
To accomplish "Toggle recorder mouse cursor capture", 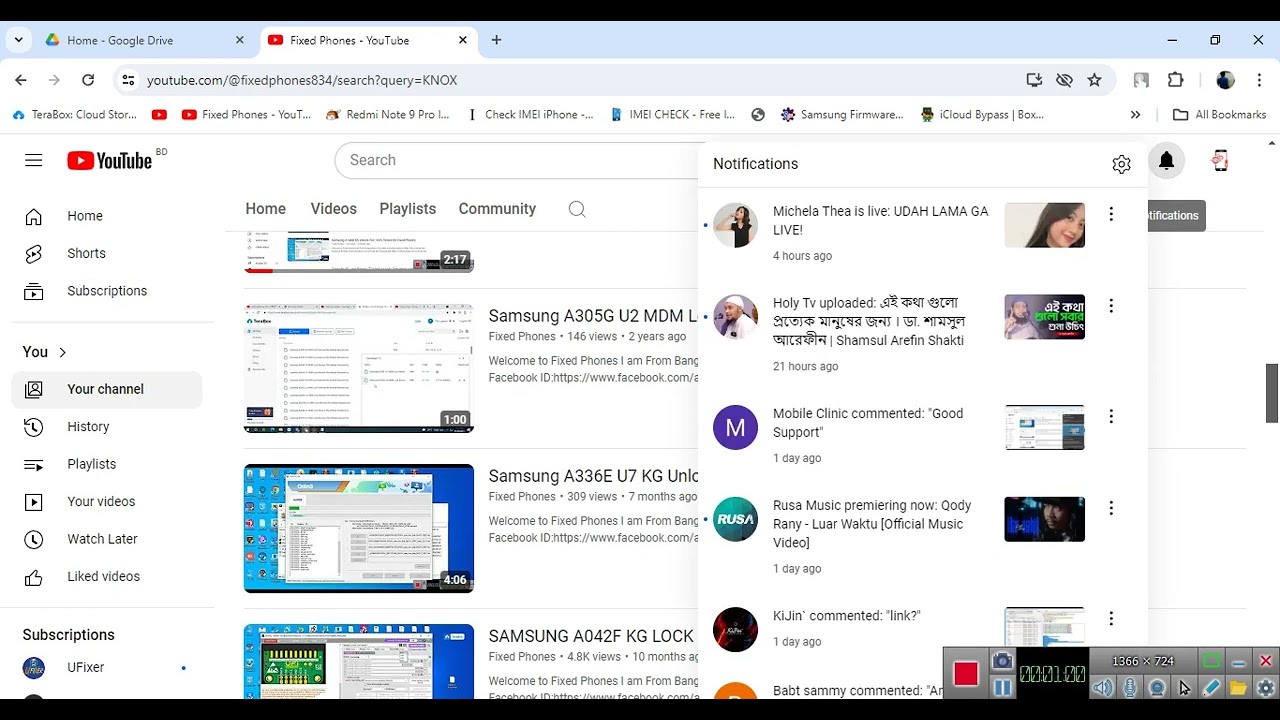I will 1184,688.
